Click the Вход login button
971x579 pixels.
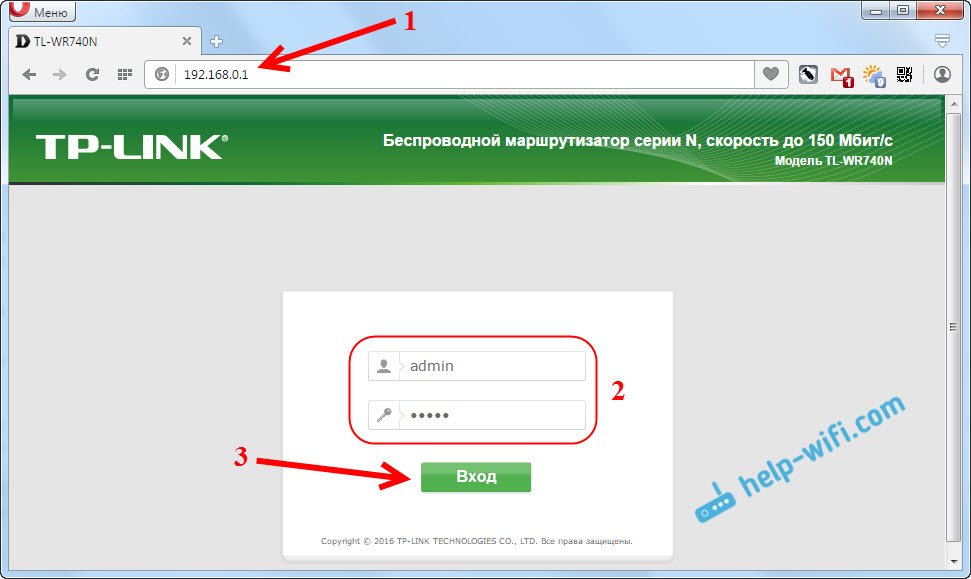476,477
